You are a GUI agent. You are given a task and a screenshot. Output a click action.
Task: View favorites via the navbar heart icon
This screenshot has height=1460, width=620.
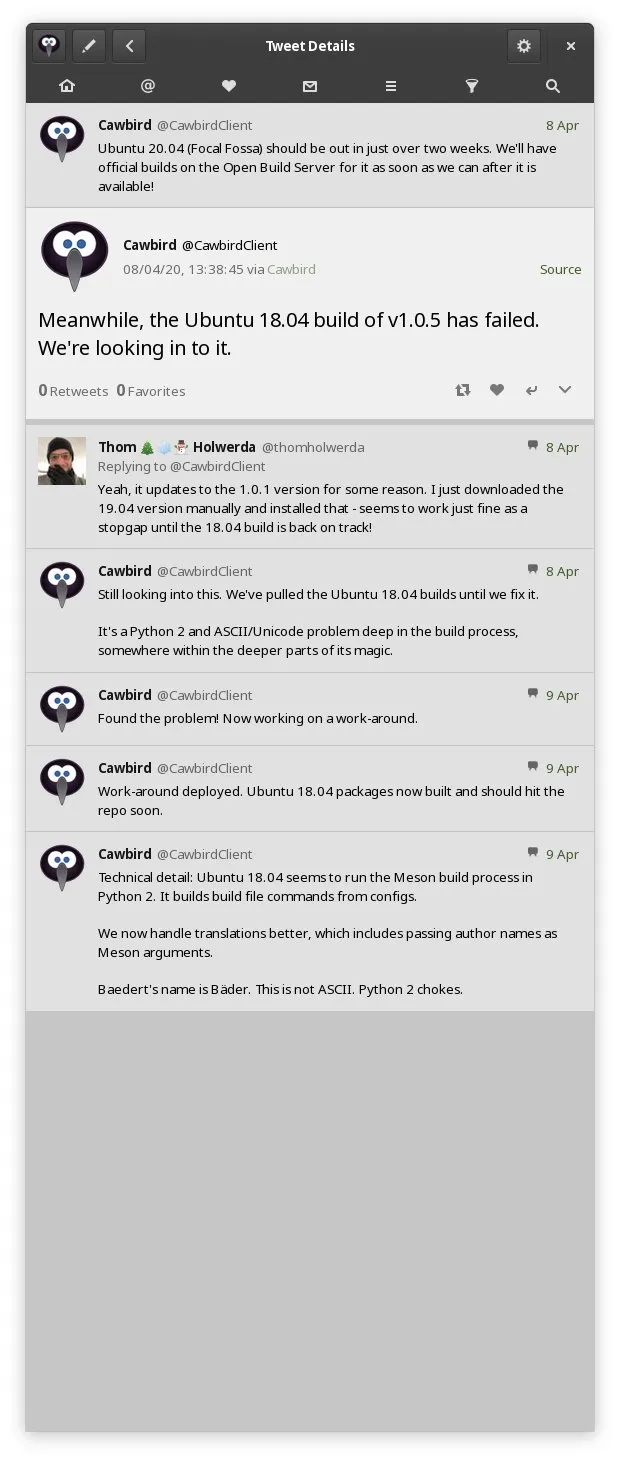(229, 86)
